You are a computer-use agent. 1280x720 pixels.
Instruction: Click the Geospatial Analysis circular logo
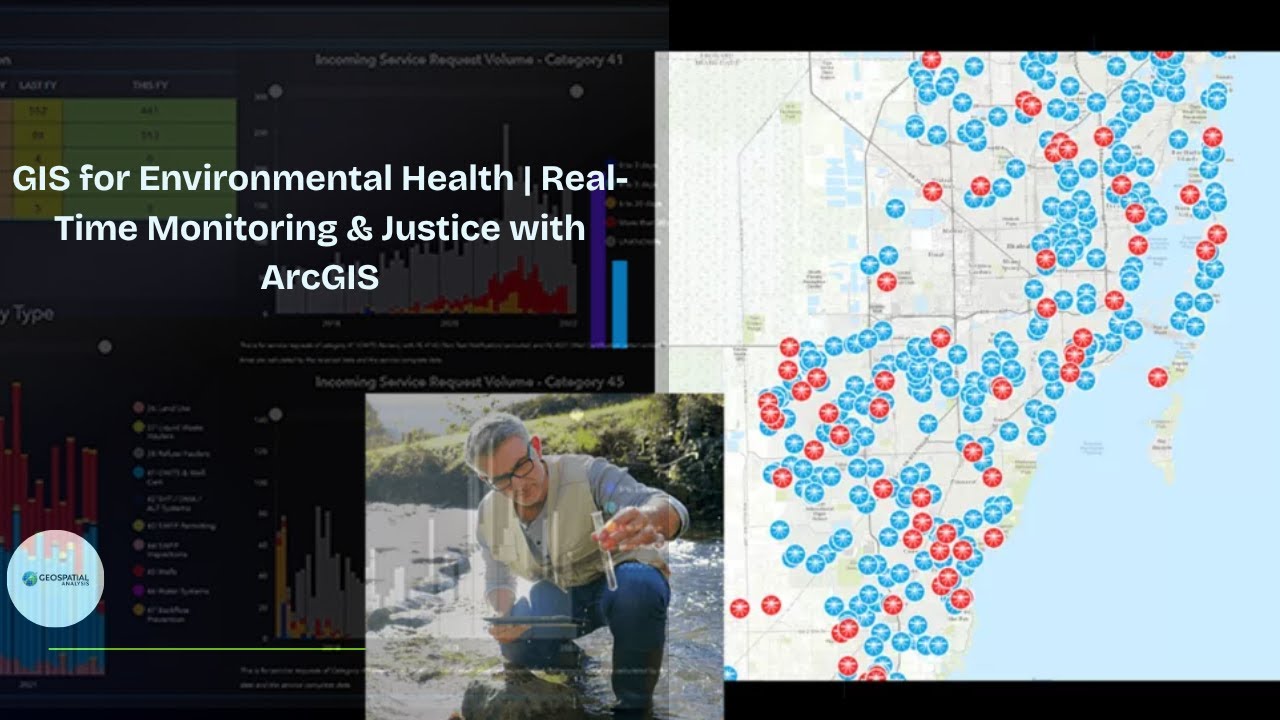[55, 579]
